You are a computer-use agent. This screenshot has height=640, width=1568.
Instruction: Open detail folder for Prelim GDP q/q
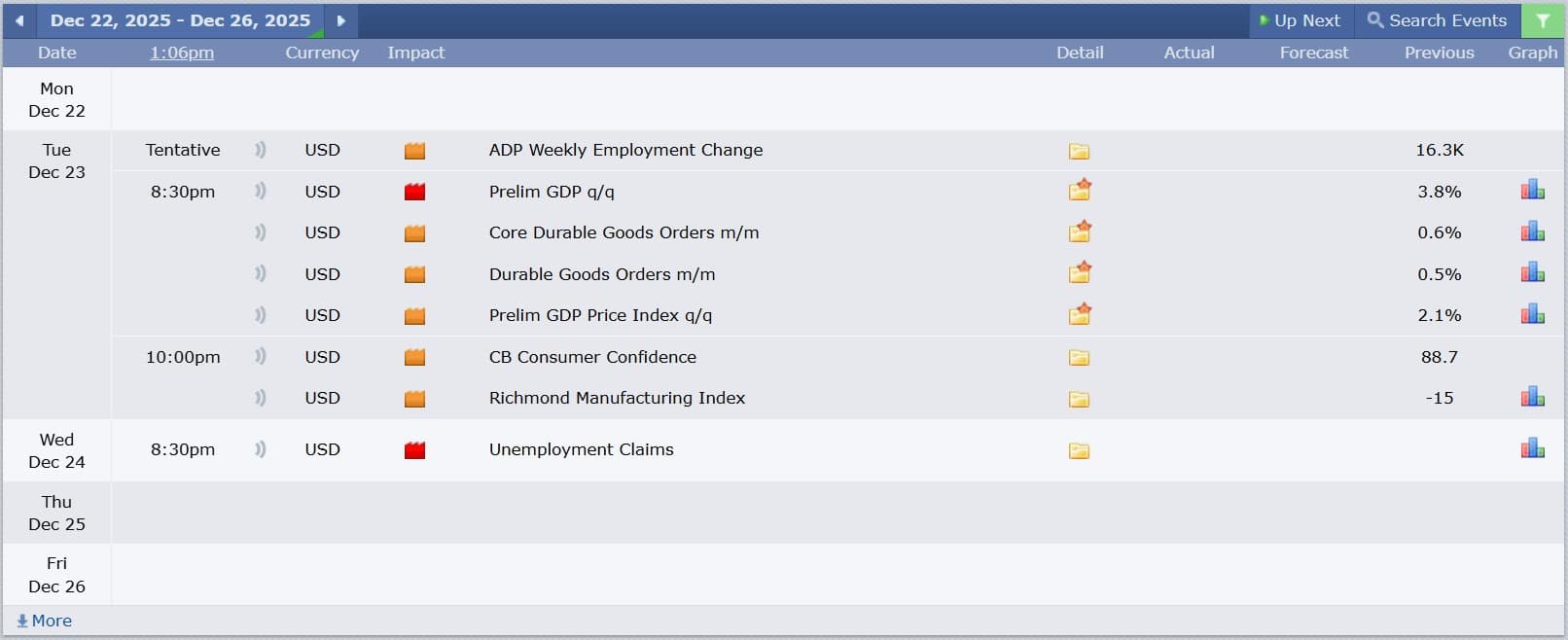point(1079,191)
